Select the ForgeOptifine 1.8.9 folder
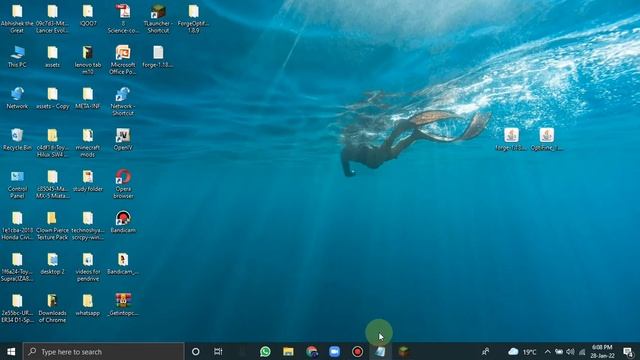 click(x=193, y=19)
